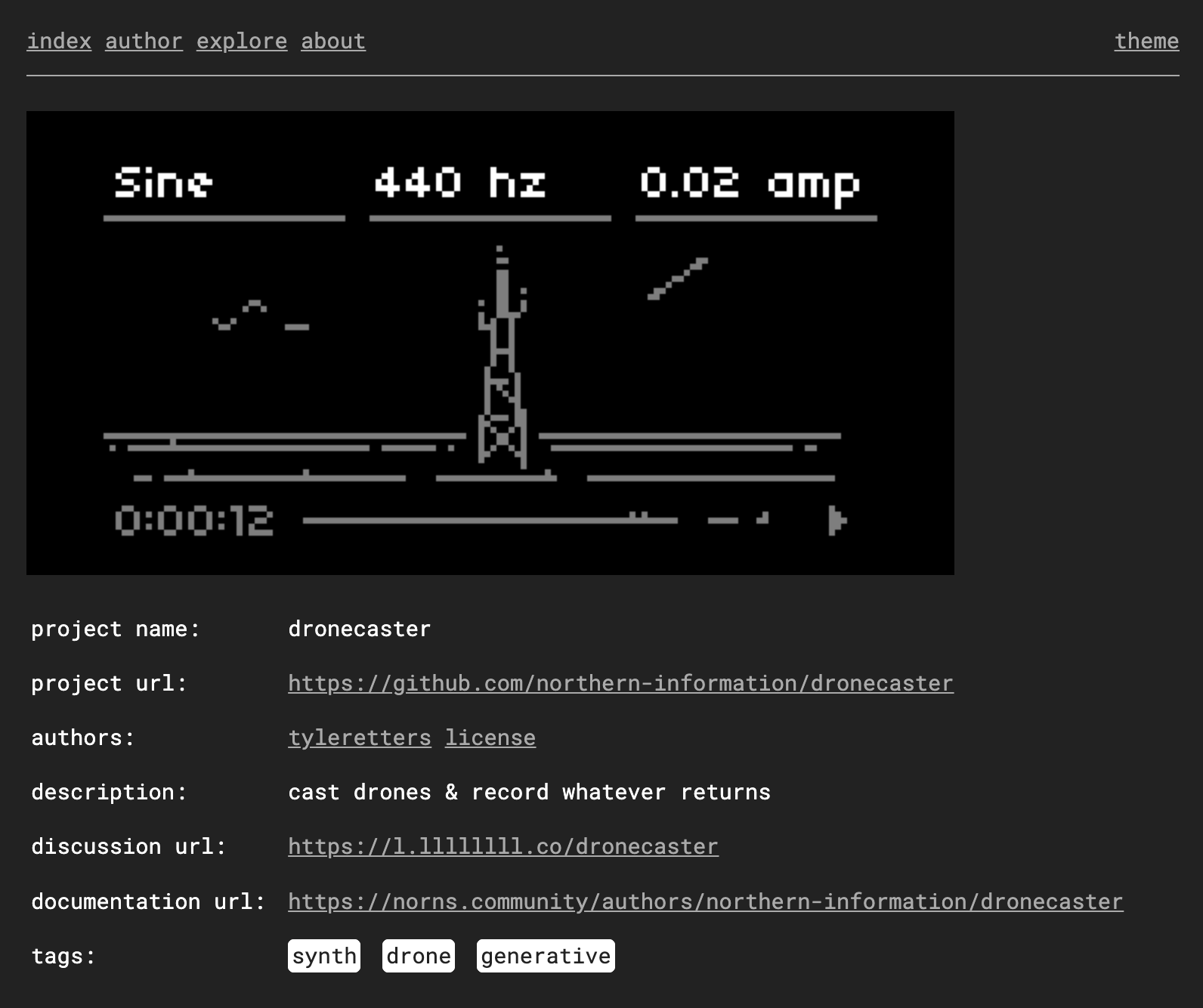Screen dimensions: 1203x1008
Task: Toggle the site theme link
Action: [1146, 41]
